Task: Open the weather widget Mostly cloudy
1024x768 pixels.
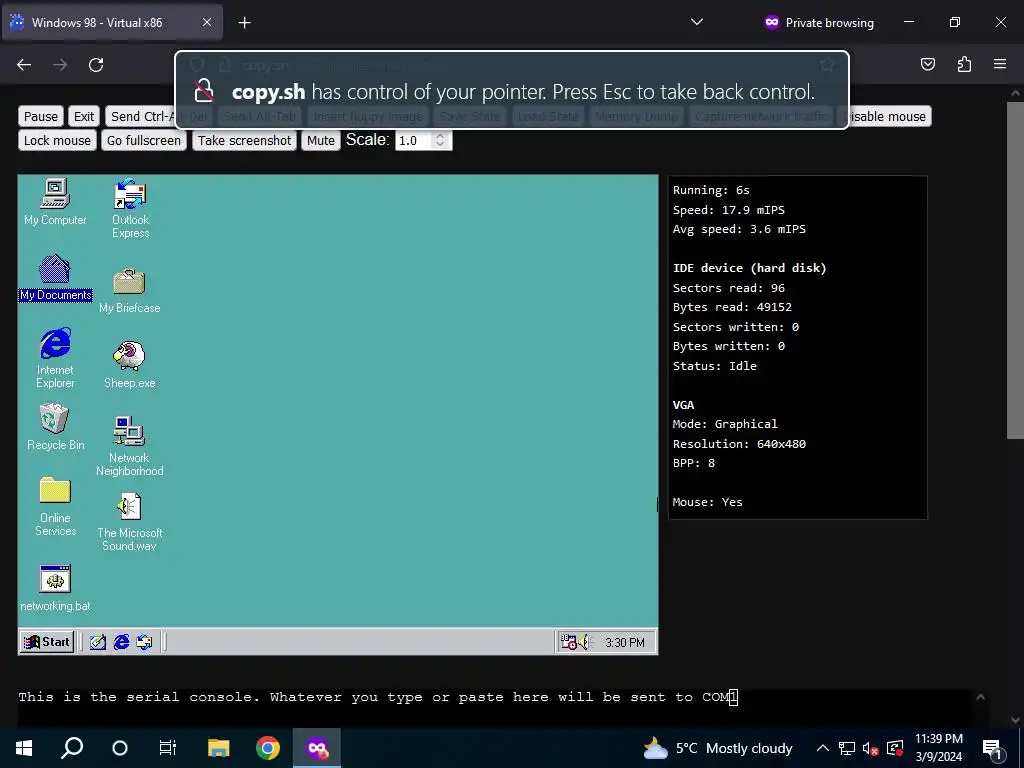Action: pos(718,748)
